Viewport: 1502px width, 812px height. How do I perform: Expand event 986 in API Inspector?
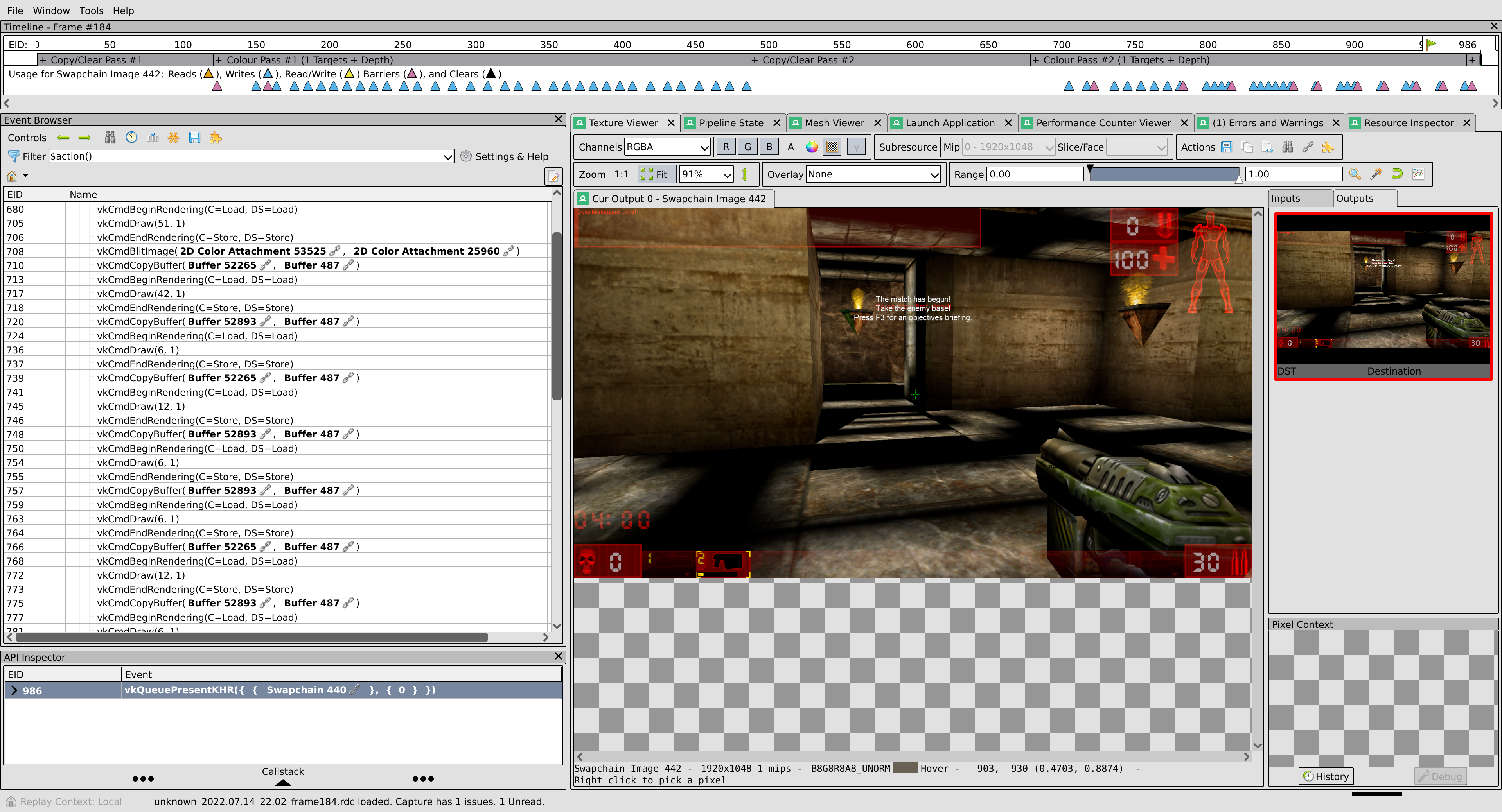[x=14, y=690]
